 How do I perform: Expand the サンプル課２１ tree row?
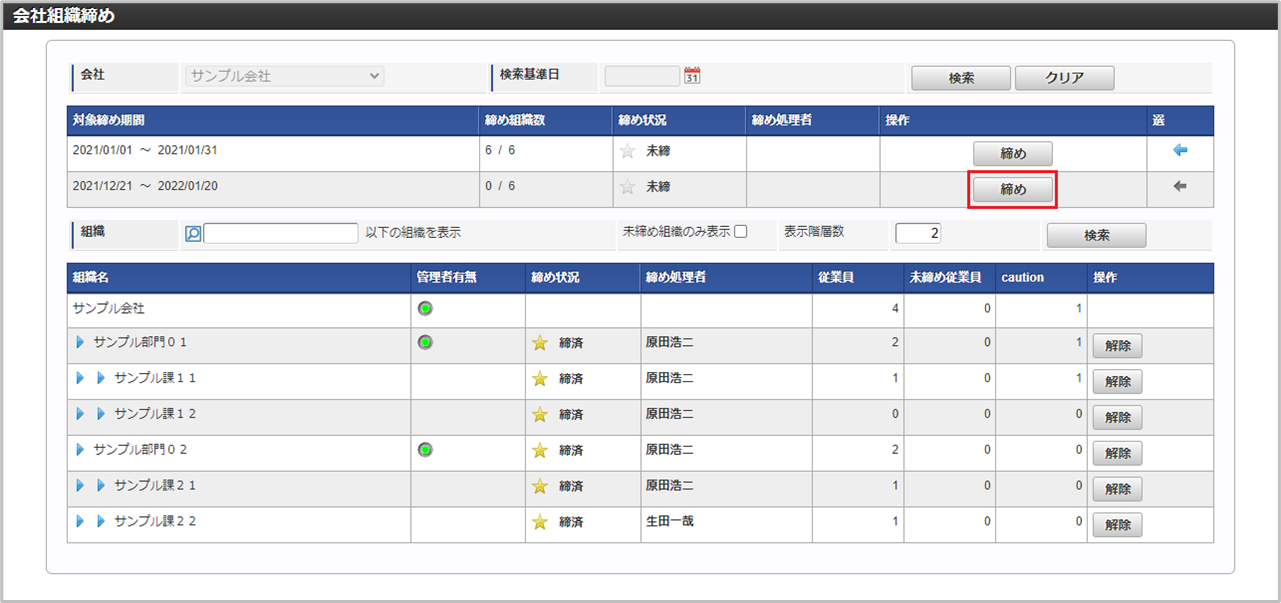[x=100, y=486]
